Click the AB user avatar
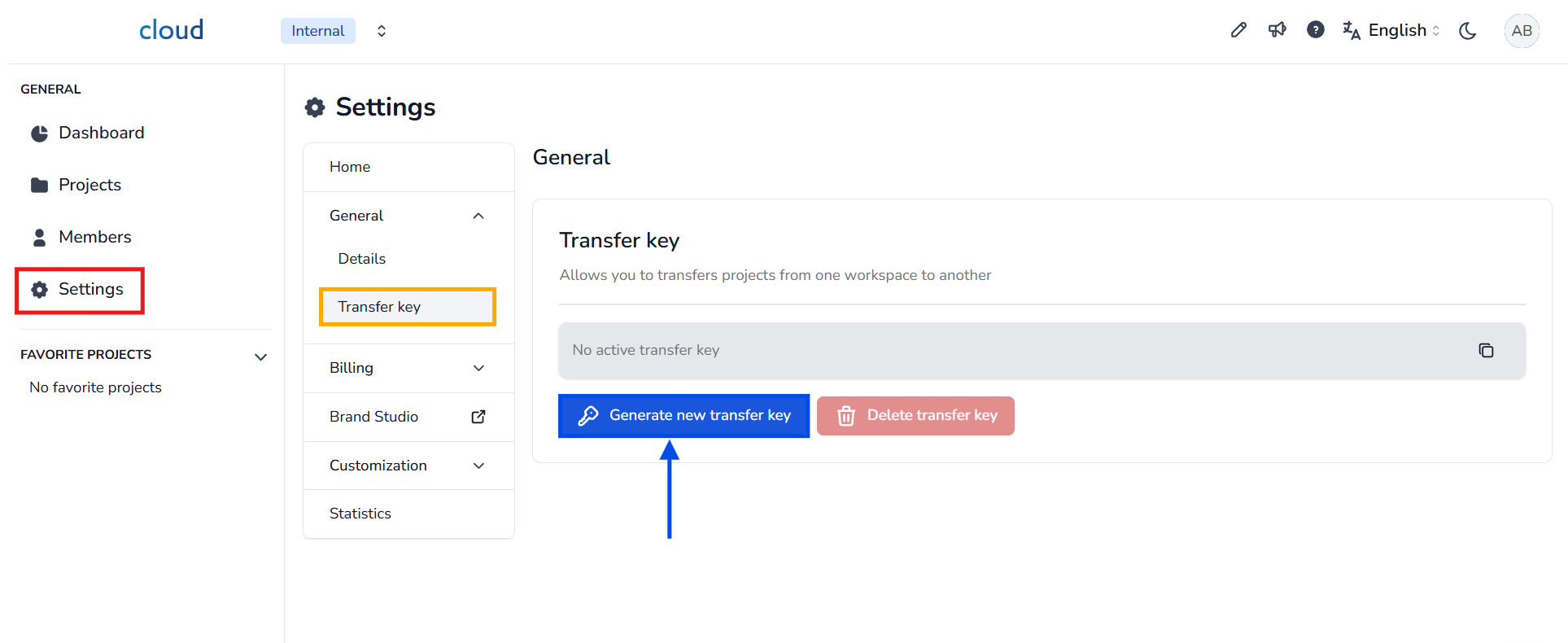This screenshot has width=1568, height=643. (1521, 31)
